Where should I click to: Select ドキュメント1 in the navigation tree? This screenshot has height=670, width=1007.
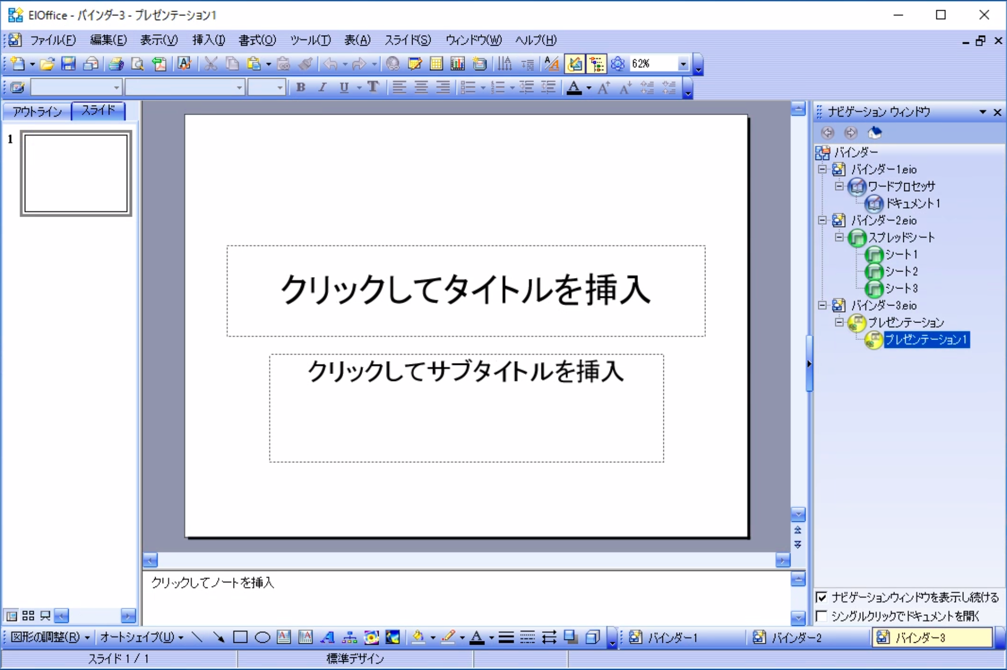tap(913, 204)
